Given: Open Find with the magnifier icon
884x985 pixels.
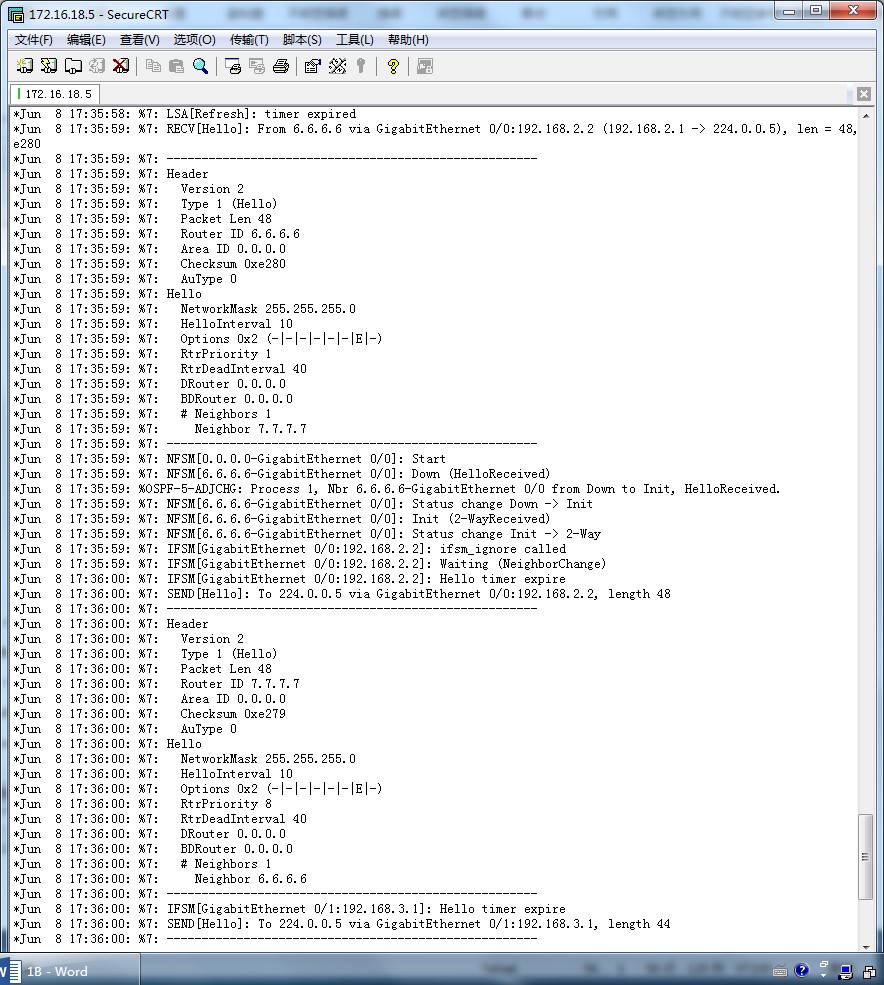Looking at the screenshot, I should [x=201, y=66].
